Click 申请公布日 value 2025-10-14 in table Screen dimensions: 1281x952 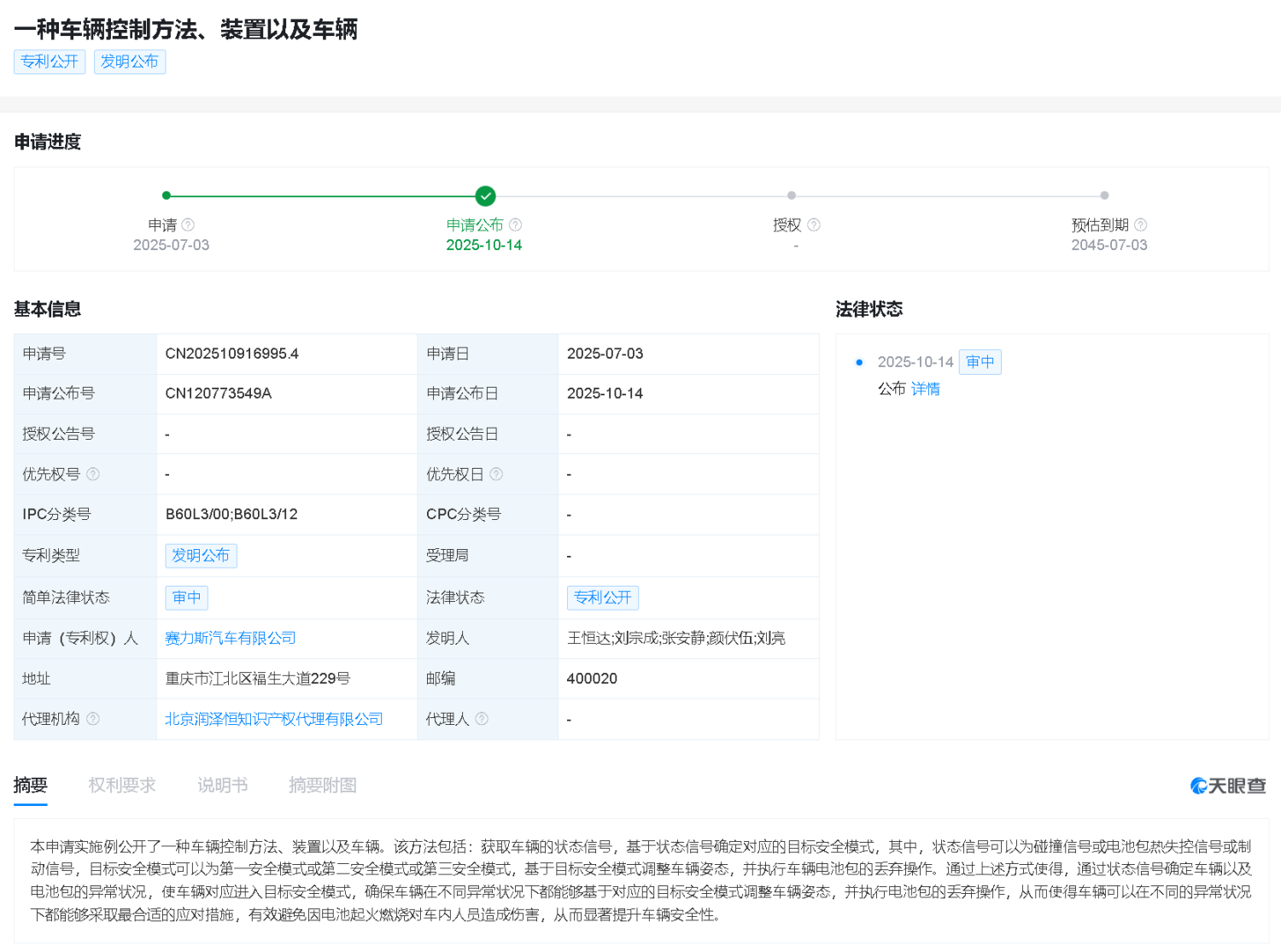[605, 394]
